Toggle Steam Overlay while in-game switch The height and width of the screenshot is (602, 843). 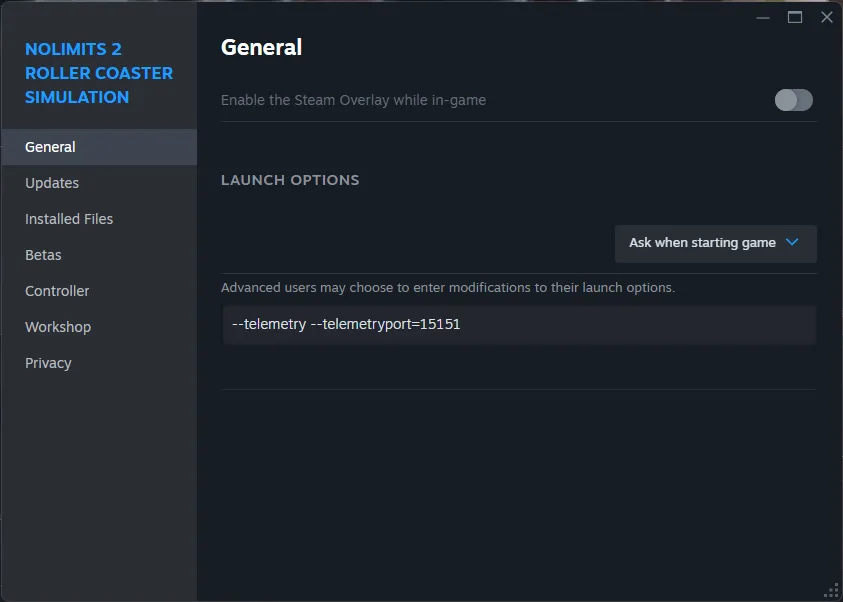tap(794, 100)
